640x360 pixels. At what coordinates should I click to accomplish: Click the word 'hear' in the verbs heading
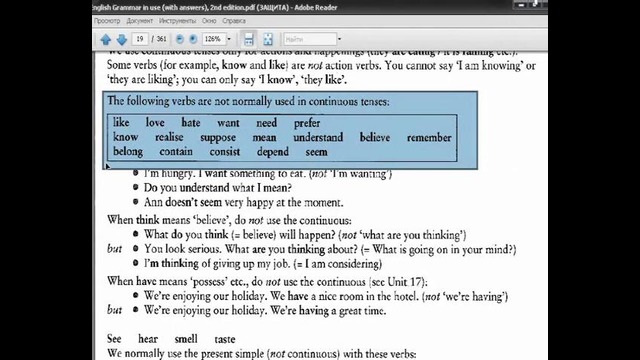point(148,339)
